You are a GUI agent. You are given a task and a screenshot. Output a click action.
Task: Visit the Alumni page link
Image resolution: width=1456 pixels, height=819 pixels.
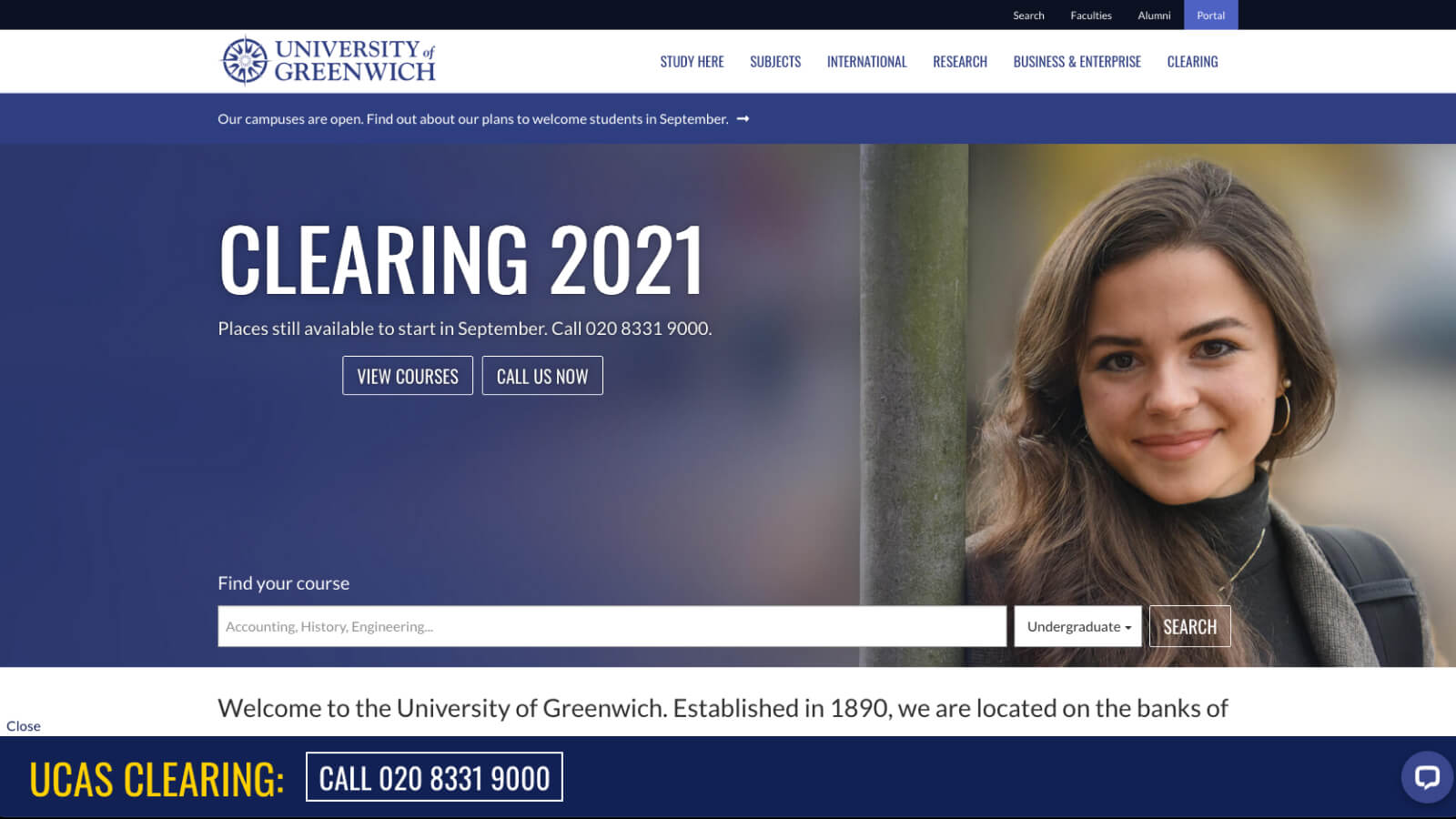[1154, 15]
